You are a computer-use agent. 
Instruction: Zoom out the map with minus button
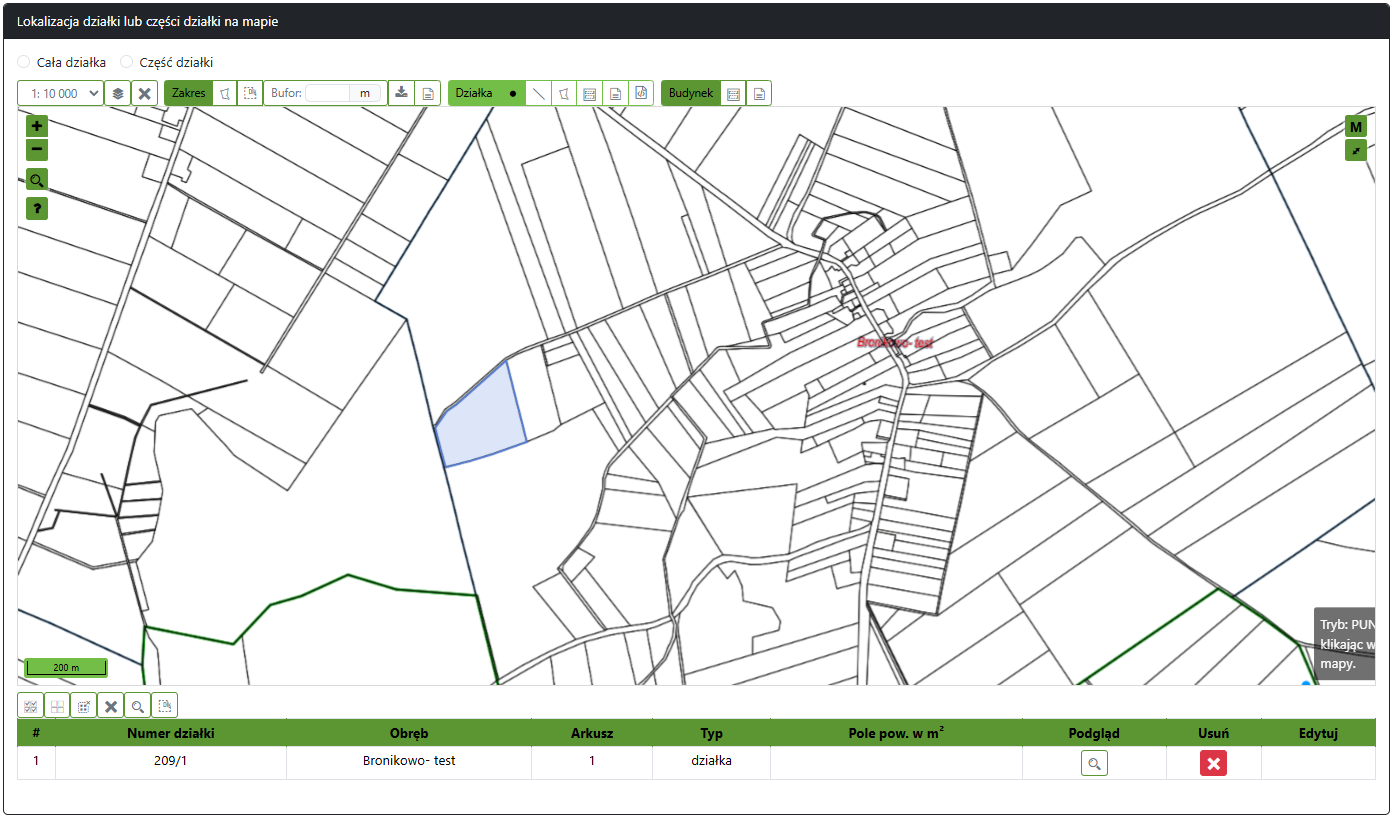[x=37, y=150]
